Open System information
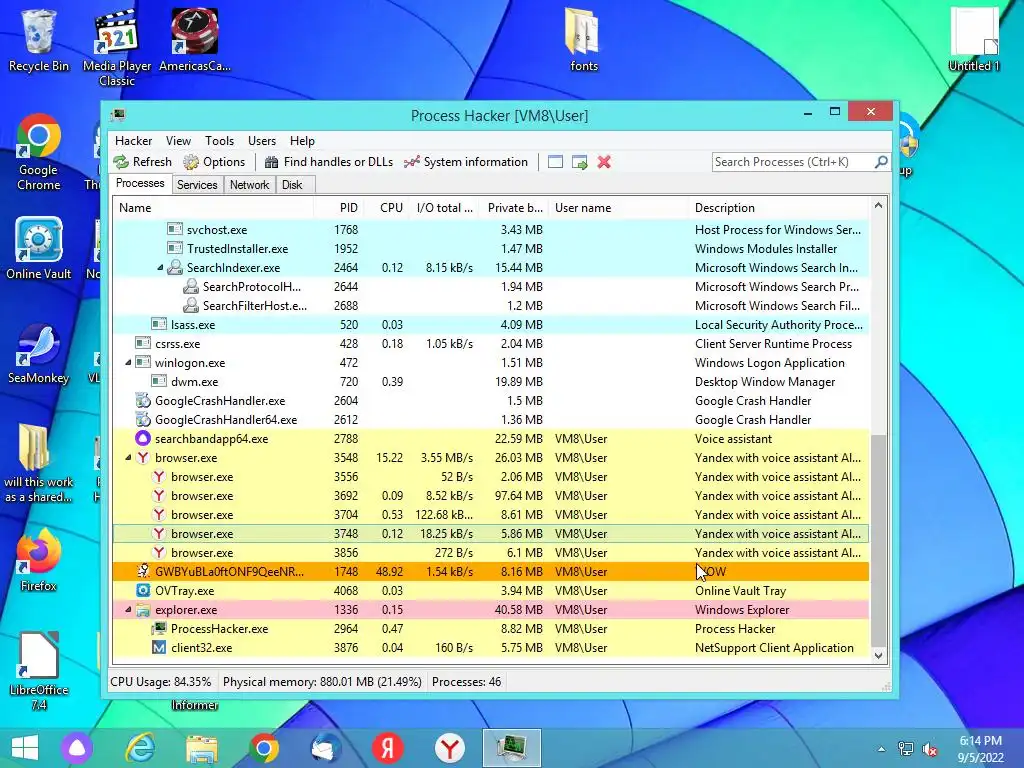The width and height of the screenshot is (1024, 768). 466,162
